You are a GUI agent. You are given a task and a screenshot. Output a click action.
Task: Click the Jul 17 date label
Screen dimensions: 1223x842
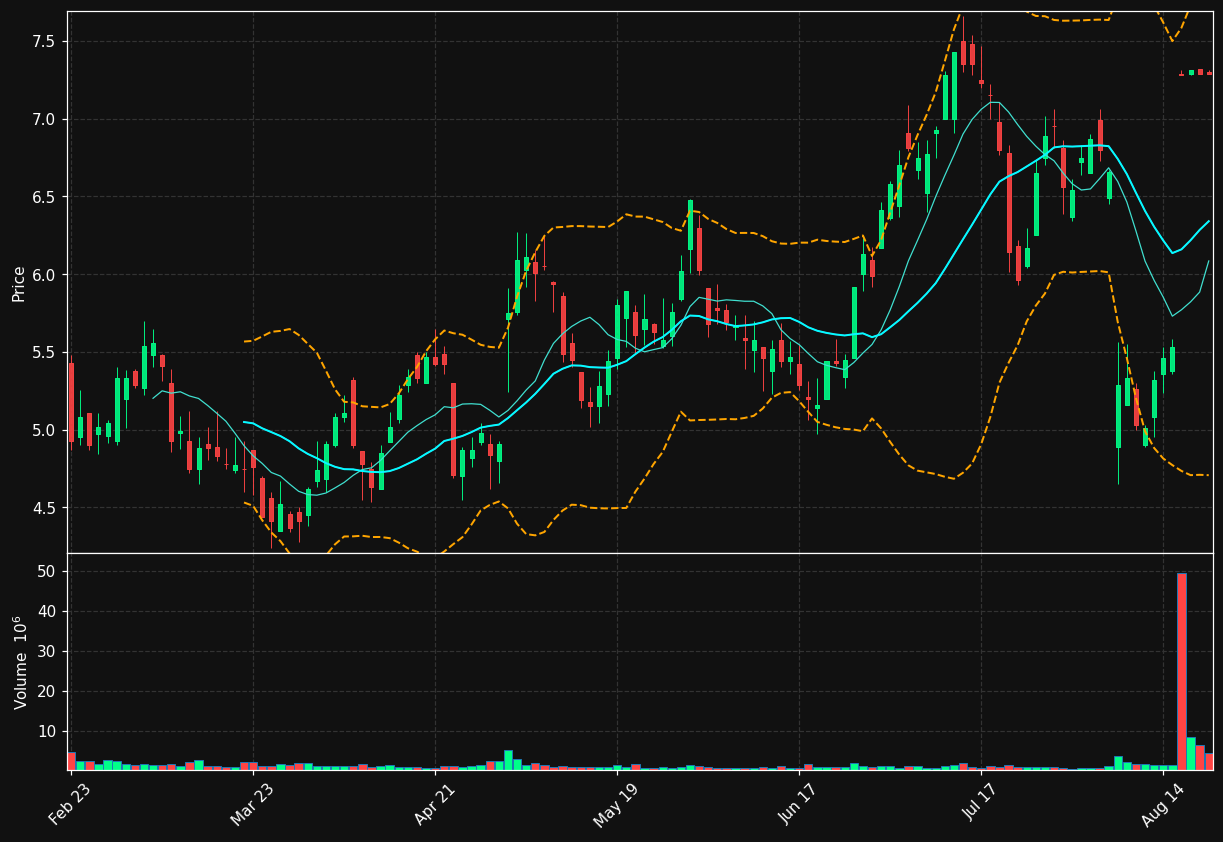tap(982, 803)
